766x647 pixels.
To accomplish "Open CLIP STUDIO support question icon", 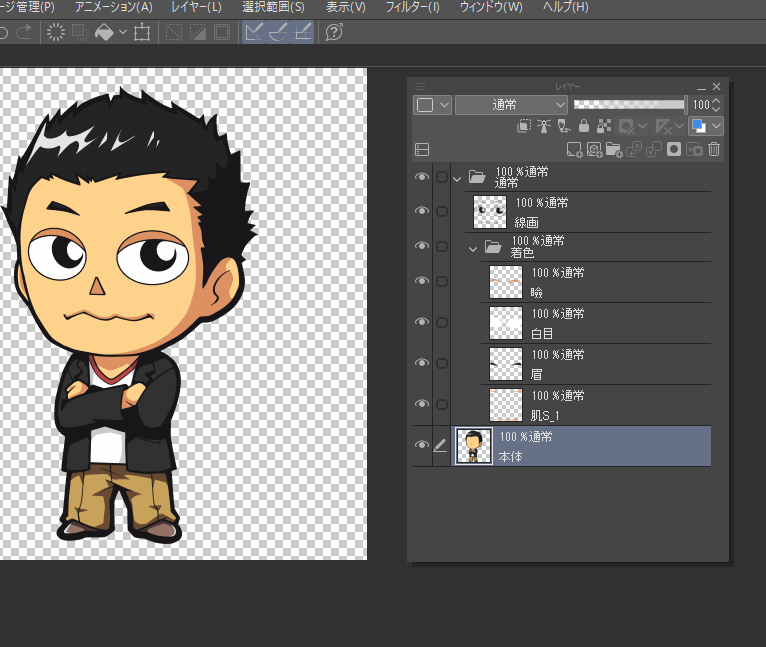I will [334, 32].
